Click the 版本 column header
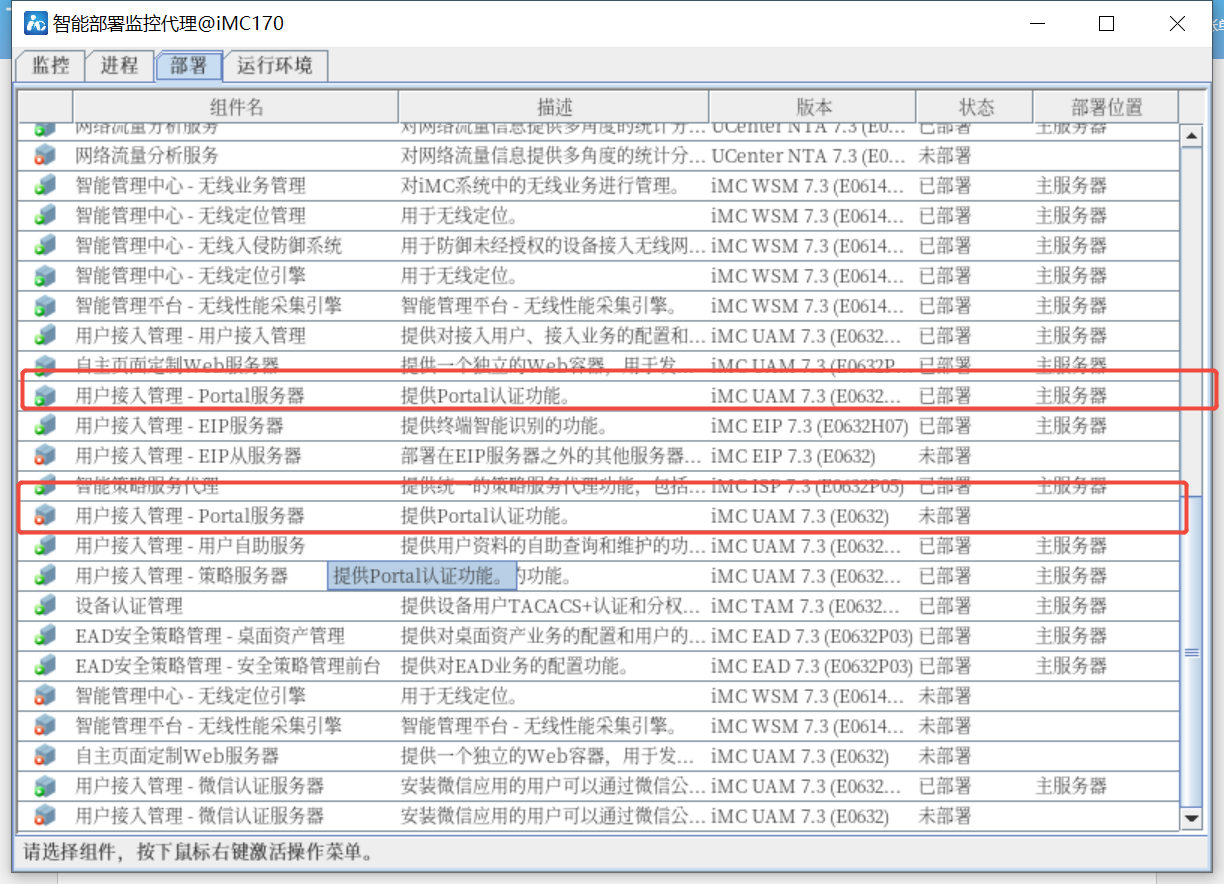The width and height of the screenshot is (1224, 884). 813,108
